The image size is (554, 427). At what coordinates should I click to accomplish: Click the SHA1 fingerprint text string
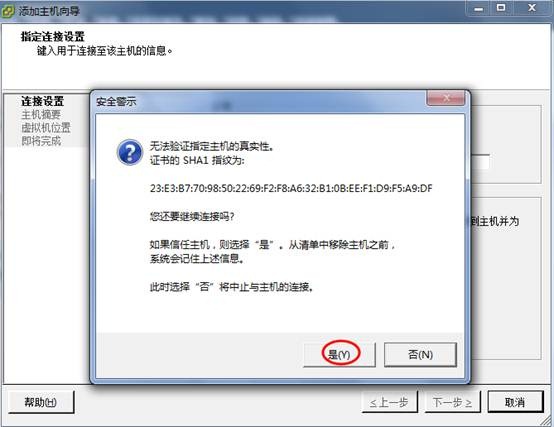click(x=291, y=188)
